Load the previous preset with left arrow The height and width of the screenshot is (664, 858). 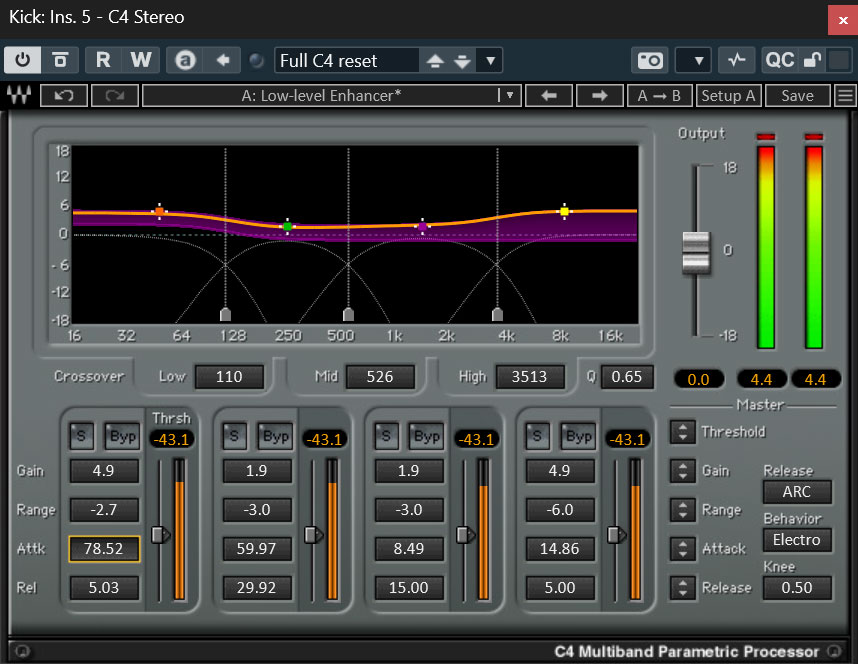point(549,96)
